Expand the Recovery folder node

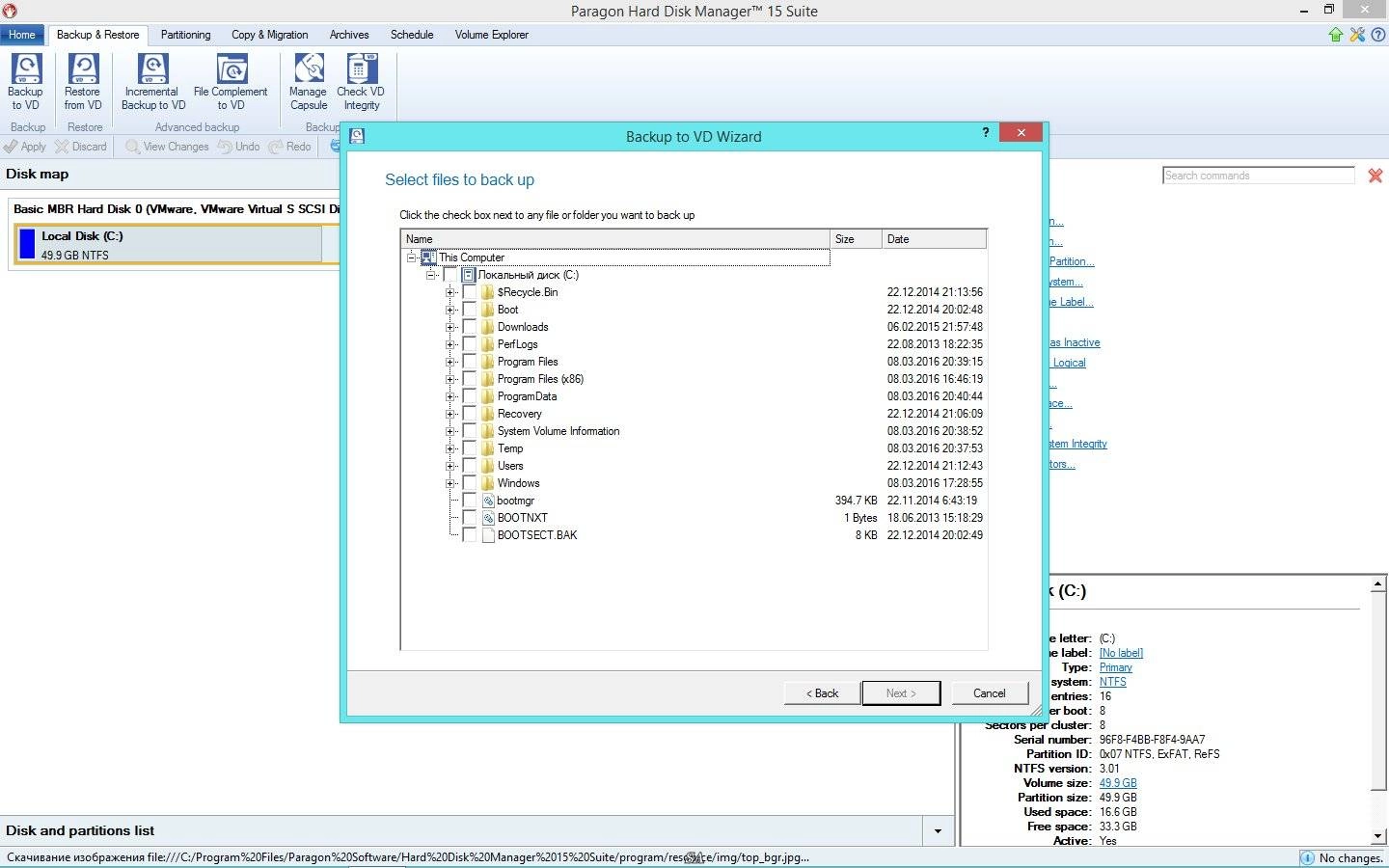click(450, 414)
